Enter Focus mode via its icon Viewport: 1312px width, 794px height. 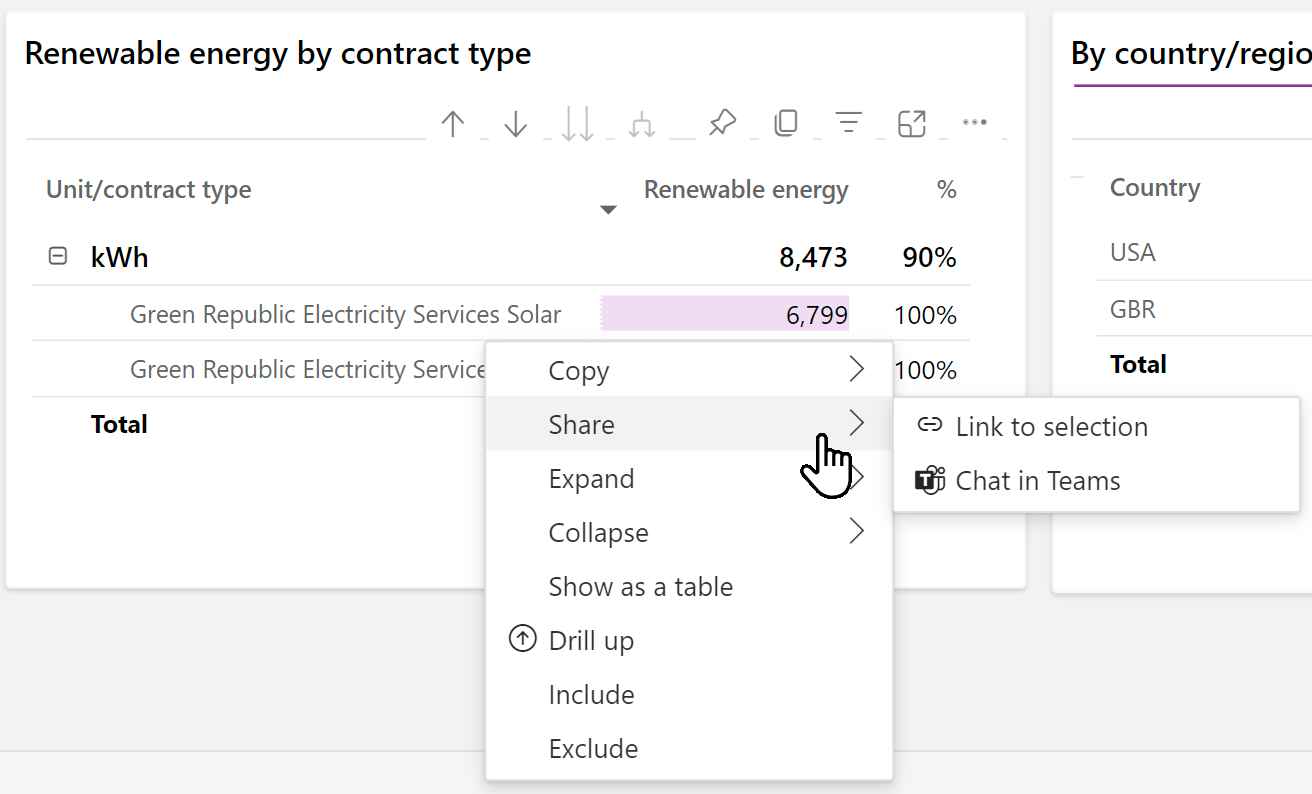click(x=911, y=122)
